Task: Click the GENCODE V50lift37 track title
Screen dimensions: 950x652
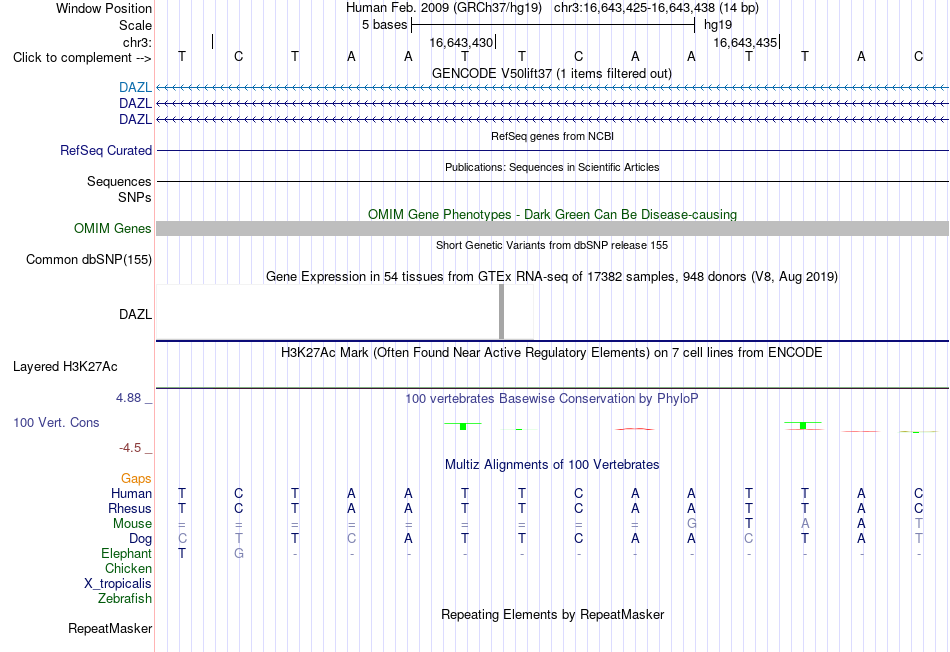Action: coord(552,73)
